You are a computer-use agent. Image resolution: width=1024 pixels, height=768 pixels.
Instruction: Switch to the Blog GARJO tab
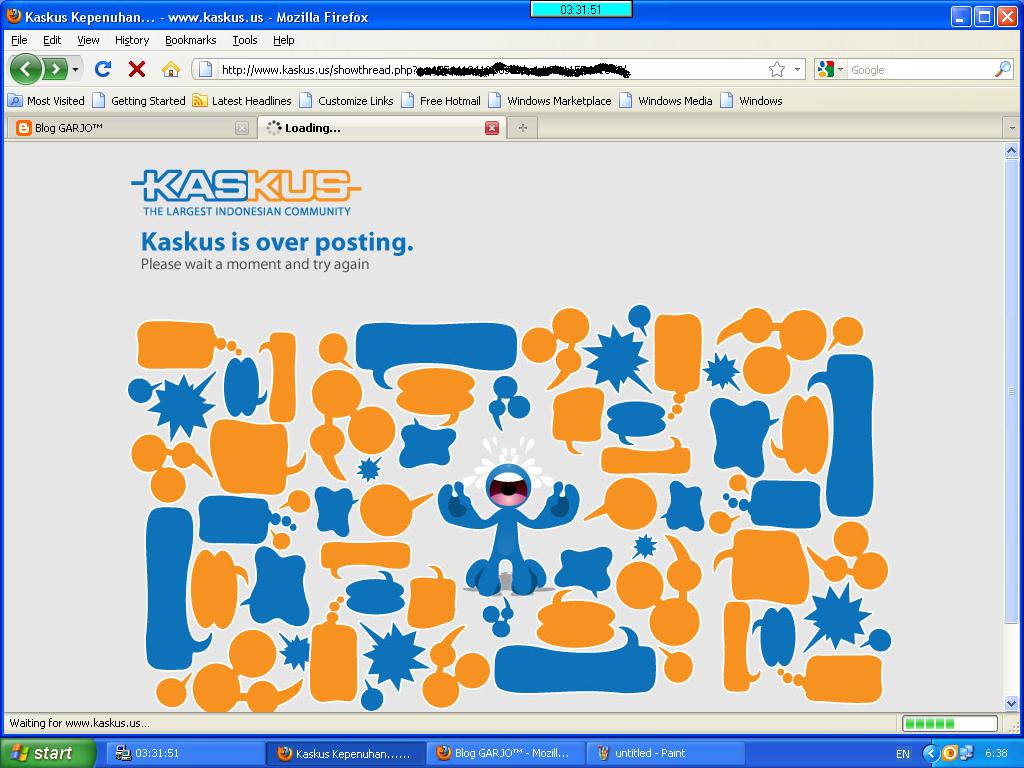[x=120, y=128]
